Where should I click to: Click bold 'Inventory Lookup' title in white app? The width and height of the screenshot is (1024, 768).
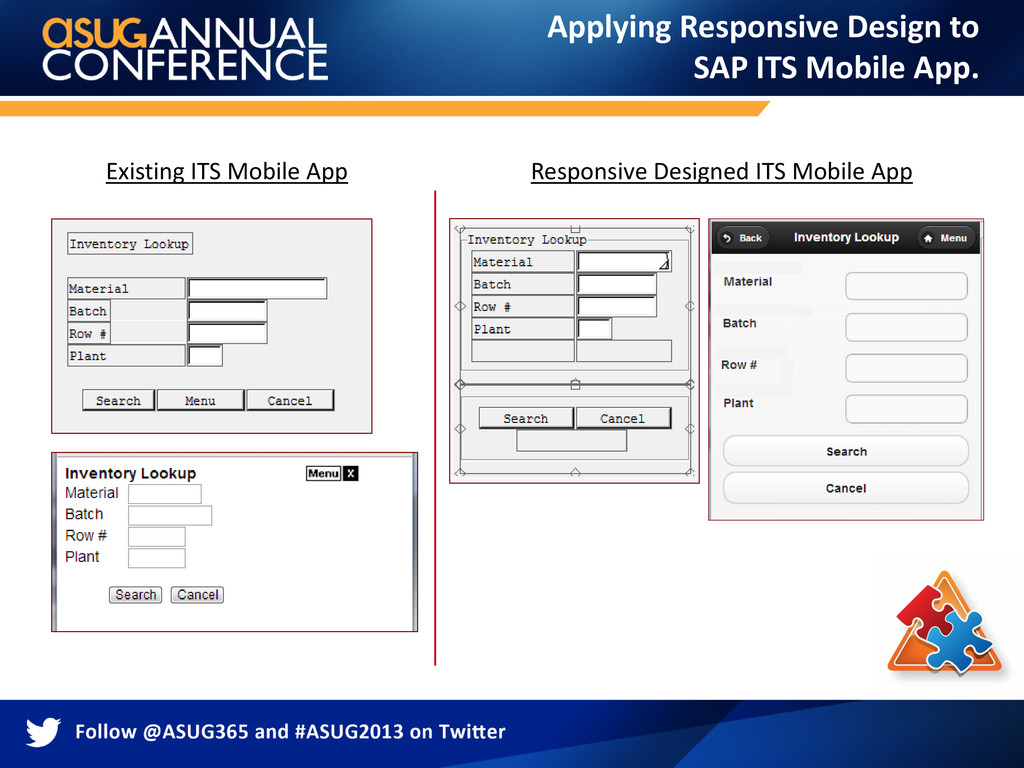coord(131,473)
